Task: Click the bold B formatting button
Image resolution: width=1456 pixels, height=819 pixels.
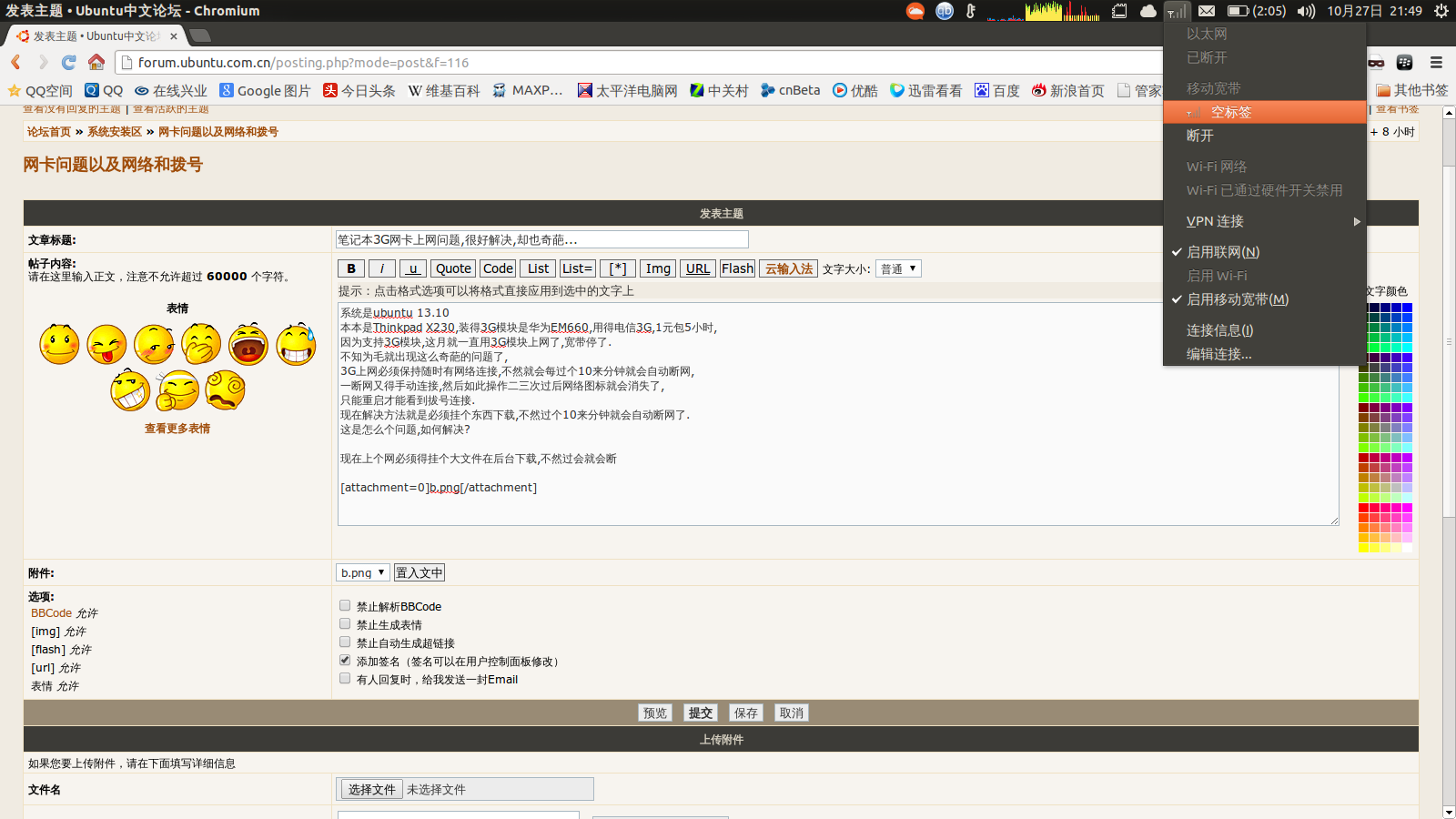Action: (x=351, y=268)
